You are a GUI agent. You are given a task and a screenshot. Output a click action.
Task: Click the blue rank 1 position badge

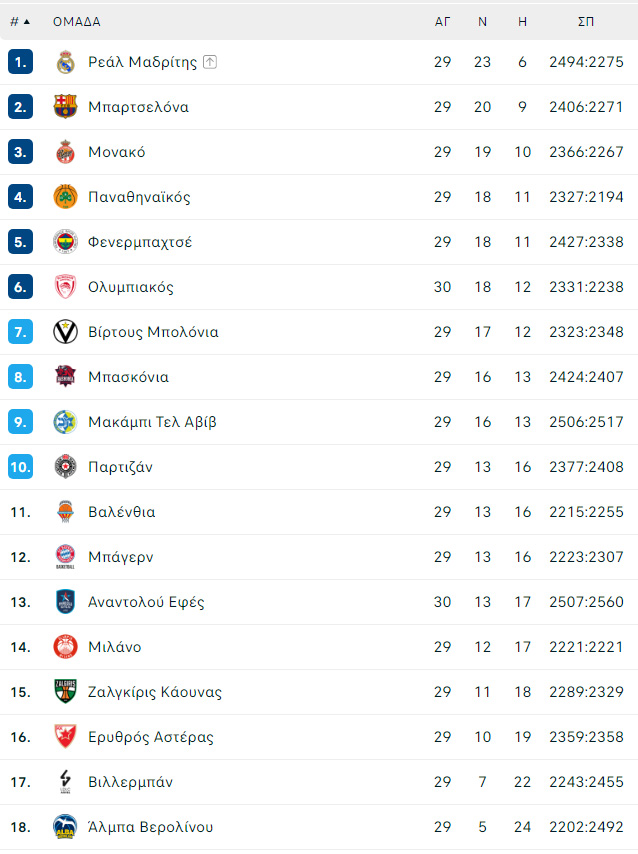click(20, 62)
